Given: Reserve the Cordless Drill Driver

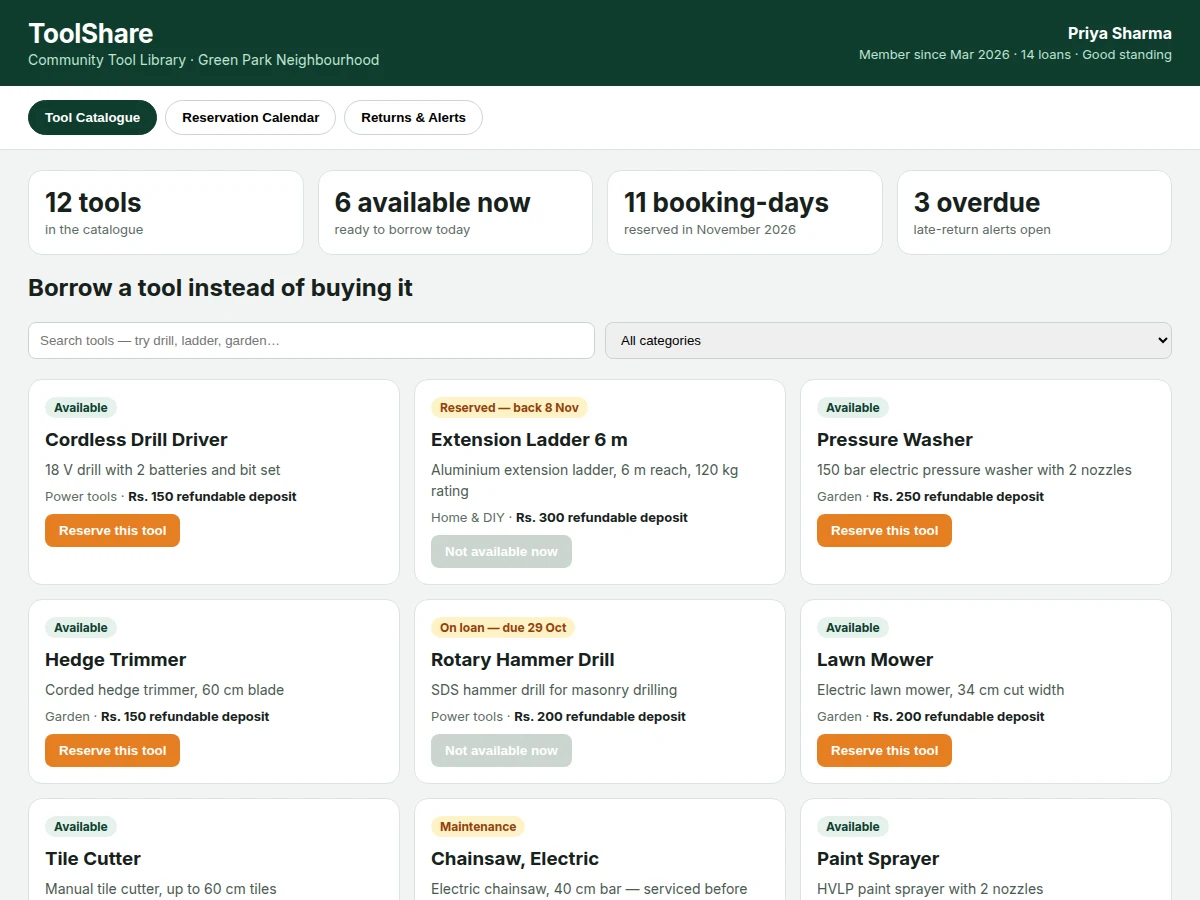Looking at the screenshot, I should click(x=112, y=530).
